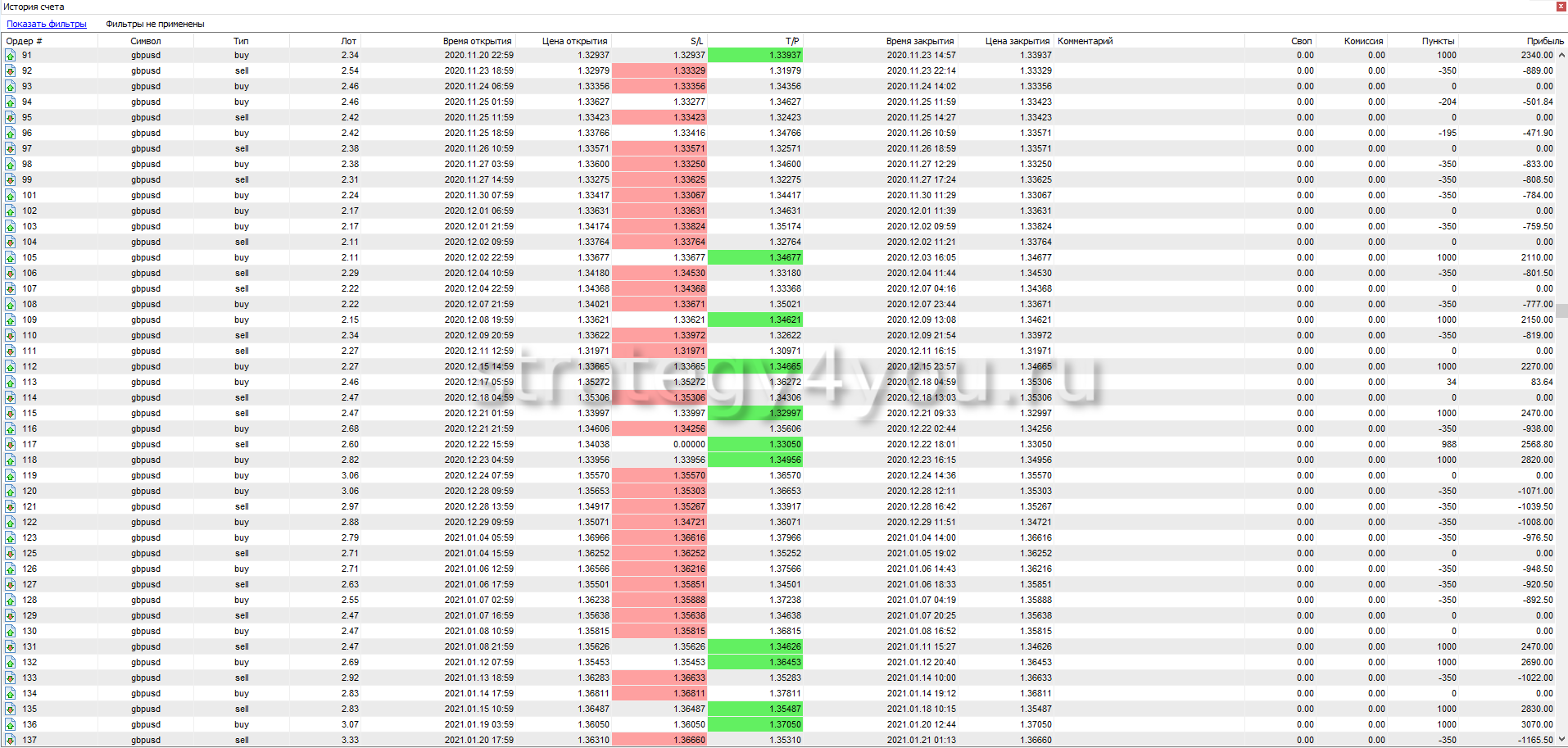Open the Показать фильтры link
The image size is (1568, 748).
[x=47, y=25]
